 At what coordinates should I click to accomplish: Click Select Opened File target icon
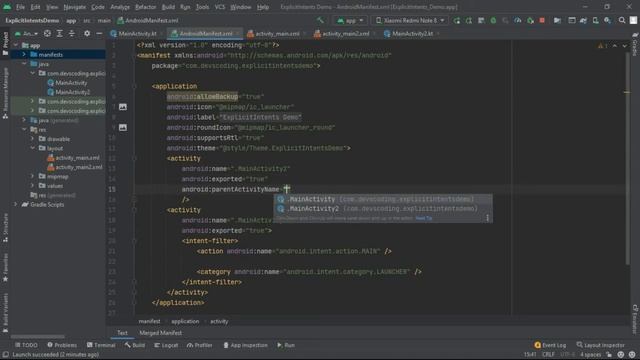(x=47, y=33)
